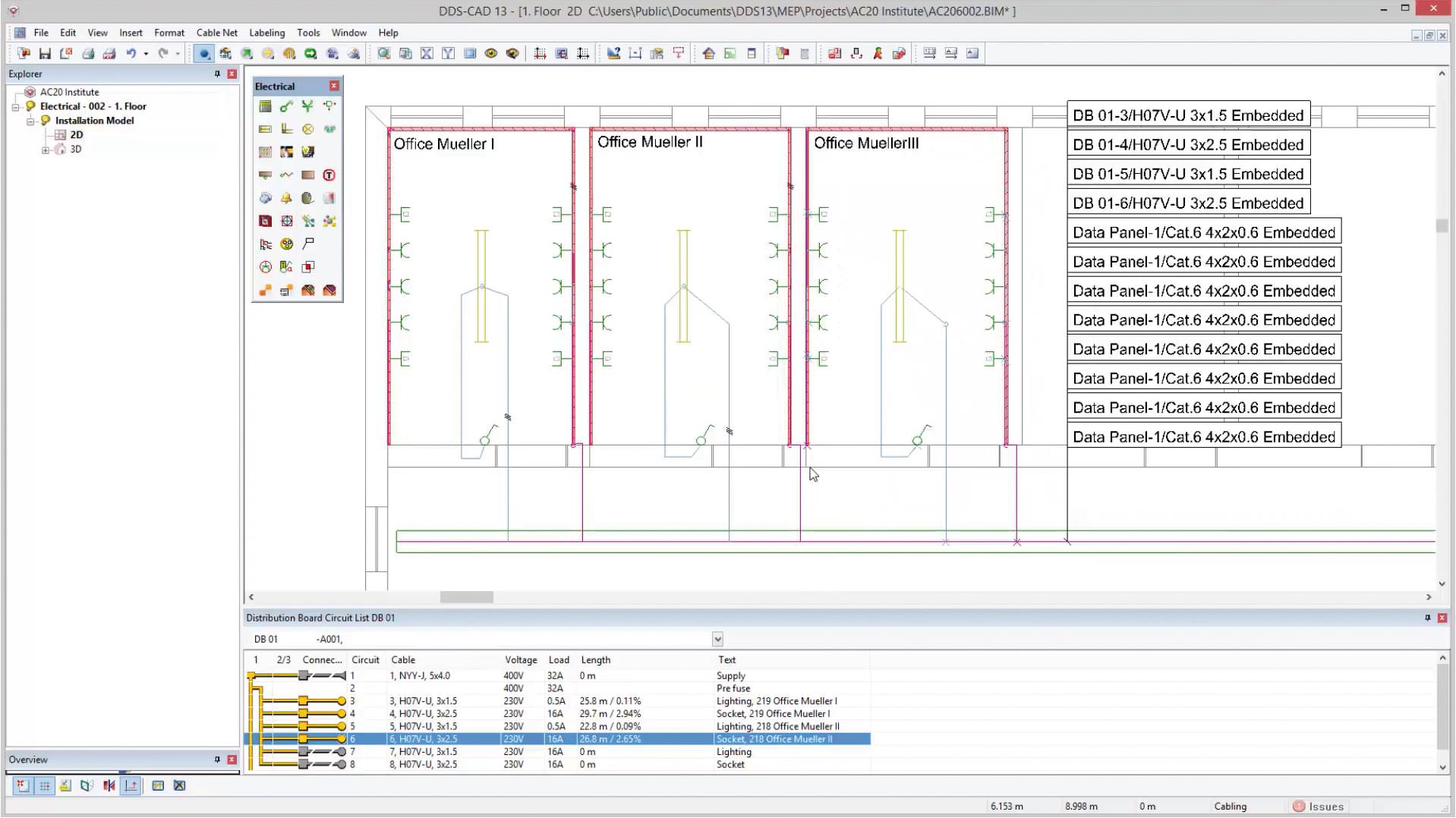This screenshot has width=1456, height=818.
Task: Open the bell/alarm symbol tool in Electrical palette
Action: (286, 198)
